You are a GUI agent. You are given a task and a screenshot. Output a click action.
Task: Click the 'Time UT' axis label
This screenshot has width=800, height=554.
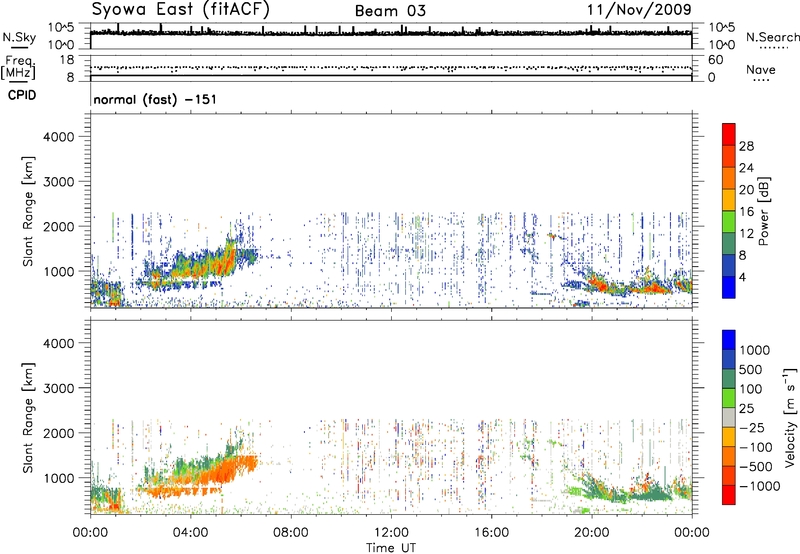point(391,547)
